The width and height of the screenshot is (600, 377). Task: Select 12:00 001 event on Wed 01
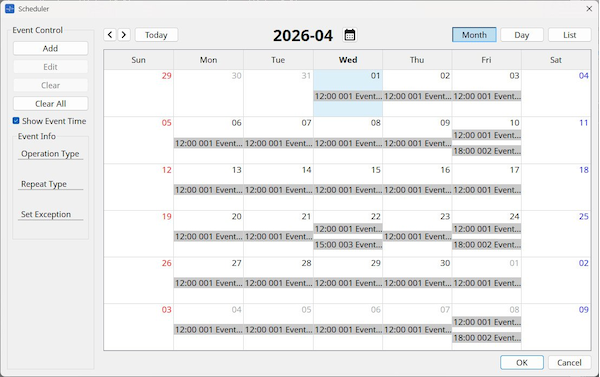pyautogui.click(x=348, y=96)
